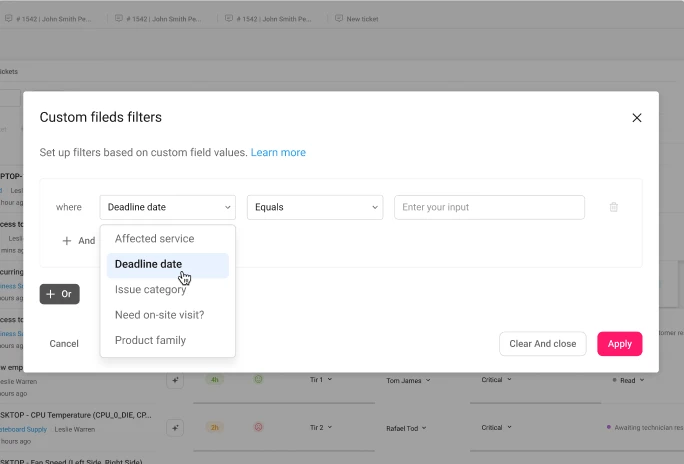
Task: Open the first #1542 John Smith tab
Action: pyautogui.click(x=48, y=19)
